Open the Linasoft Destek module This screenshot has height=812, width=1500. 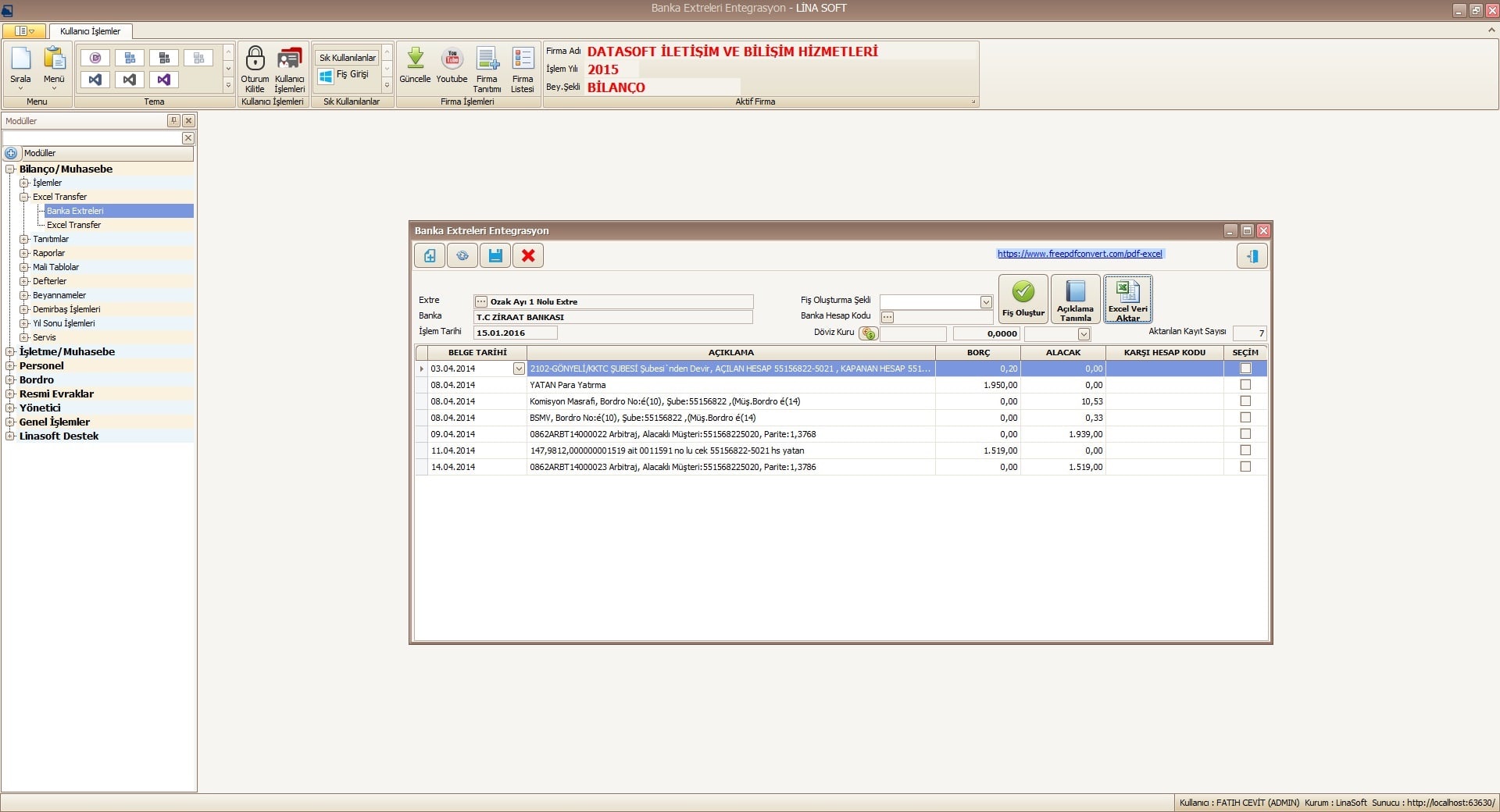[x=59, y=436]
